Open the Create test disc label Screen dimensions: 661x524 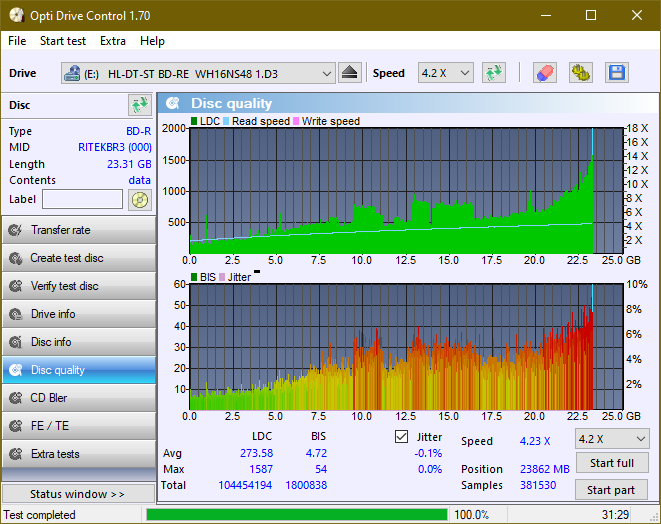point(67,258)
